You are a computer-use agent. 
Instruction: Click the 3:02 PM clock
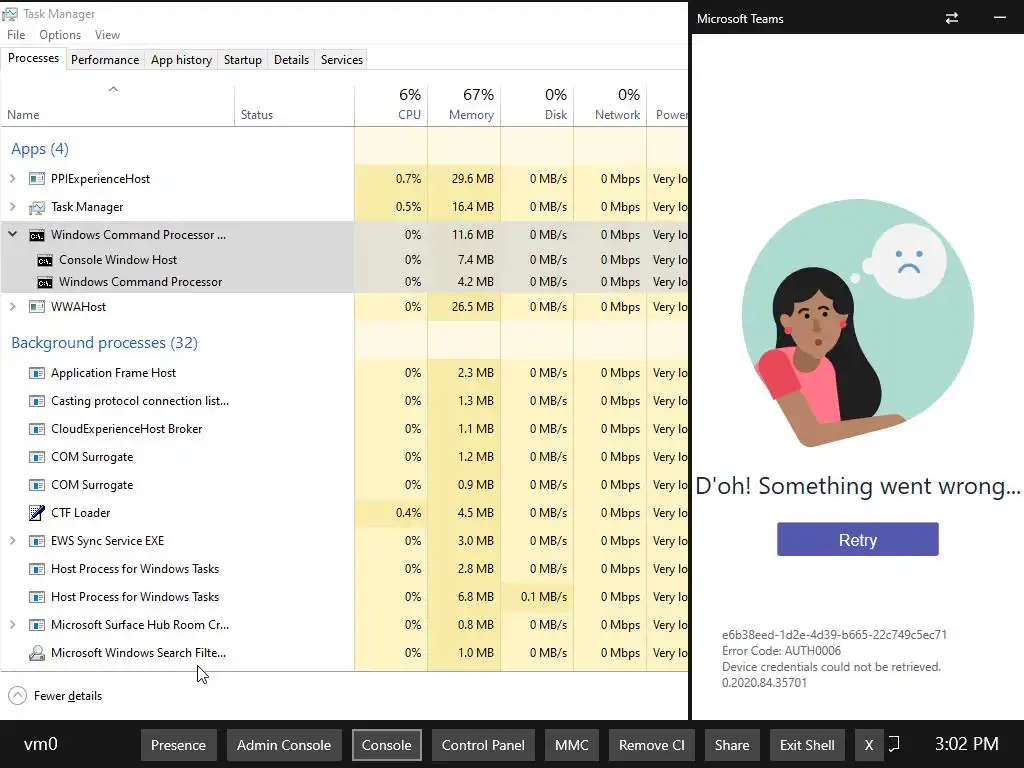(x=967, y=744)
